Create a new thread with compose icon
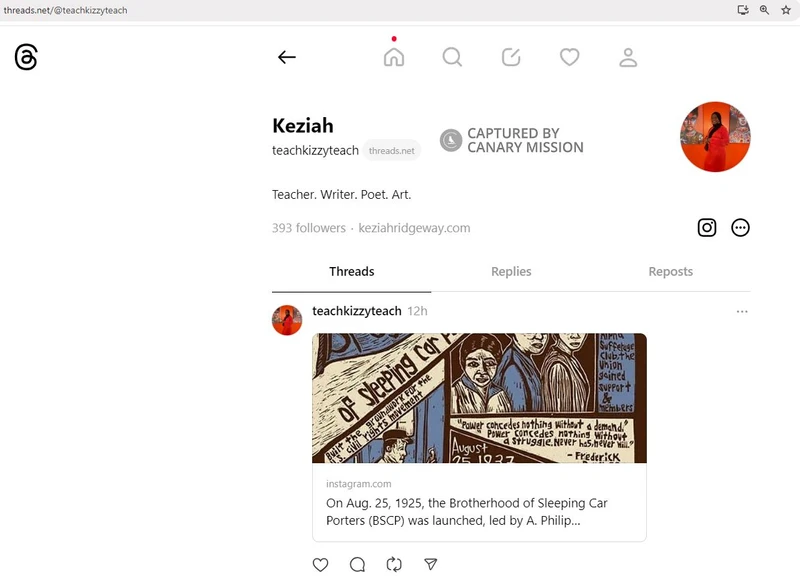Image resolution: width=800 pixels, height=585 pixels. (511, 57)
